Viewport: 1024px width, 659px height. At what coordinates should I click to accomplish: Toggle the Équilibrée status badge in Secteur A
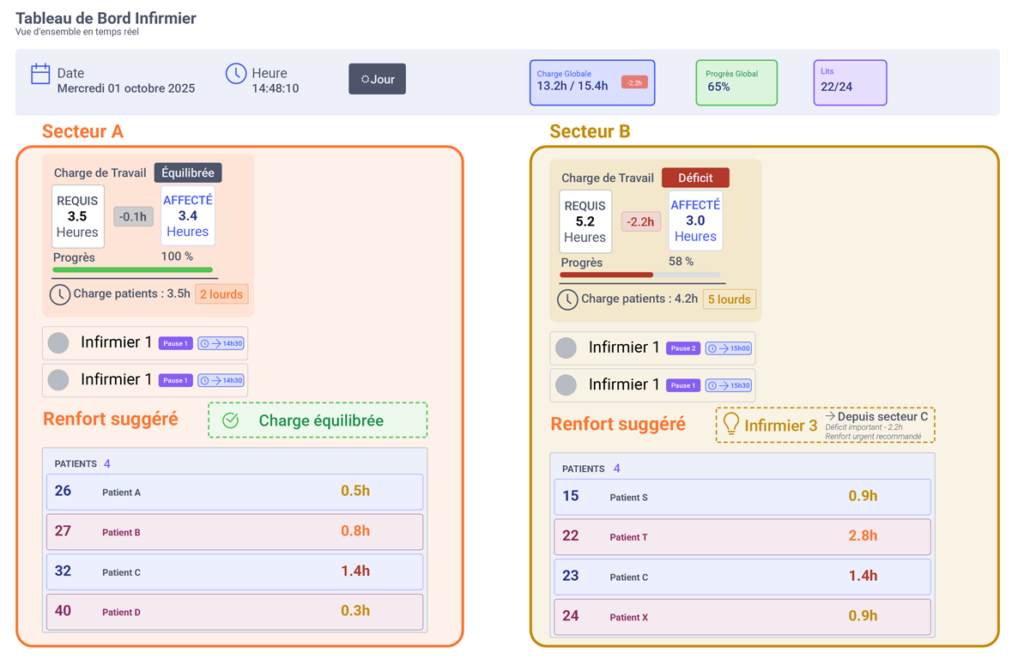coord(188,172)
